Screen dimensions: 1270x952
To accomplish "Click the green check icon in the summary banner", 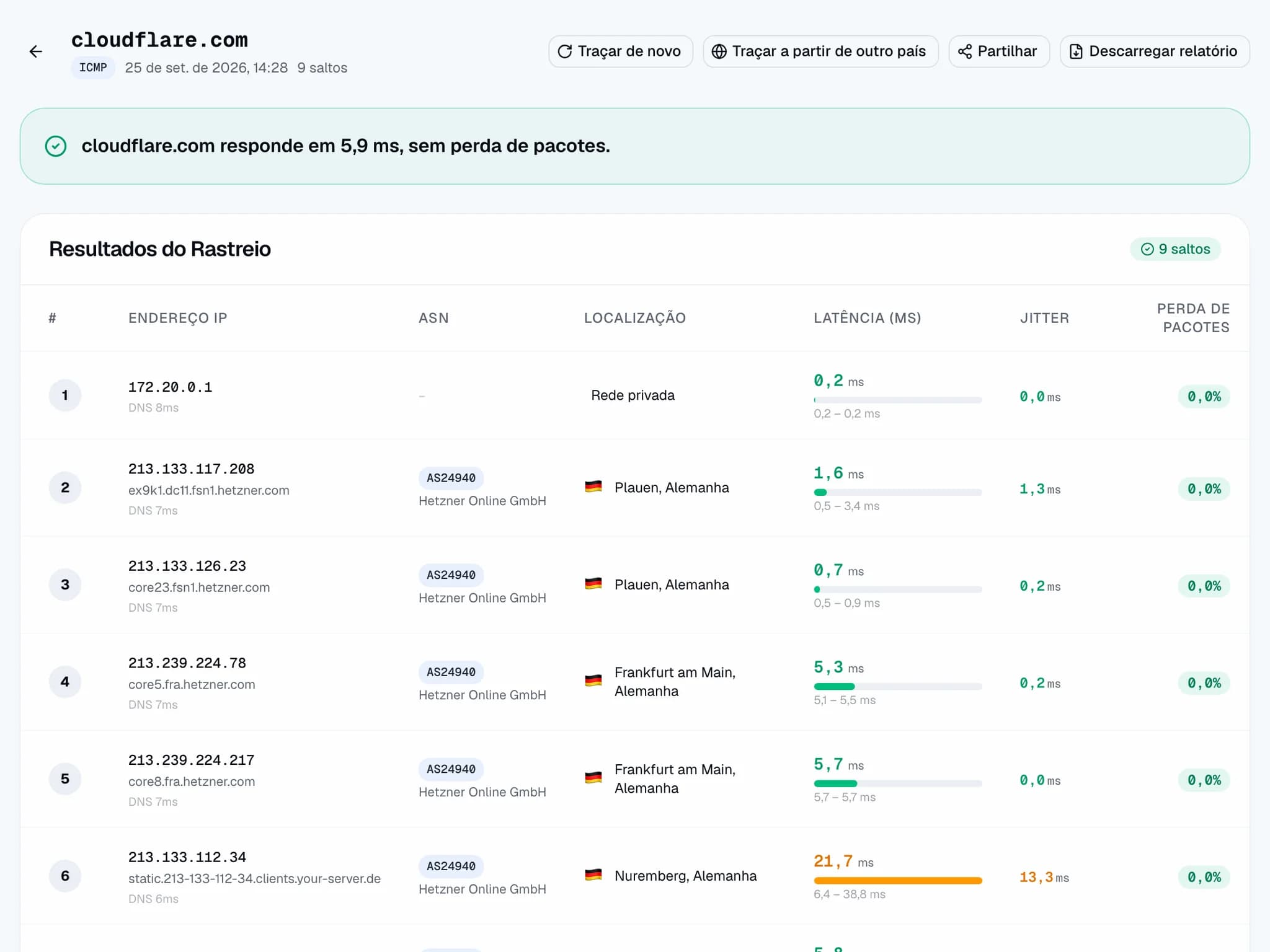I will [x=56, y=146].
